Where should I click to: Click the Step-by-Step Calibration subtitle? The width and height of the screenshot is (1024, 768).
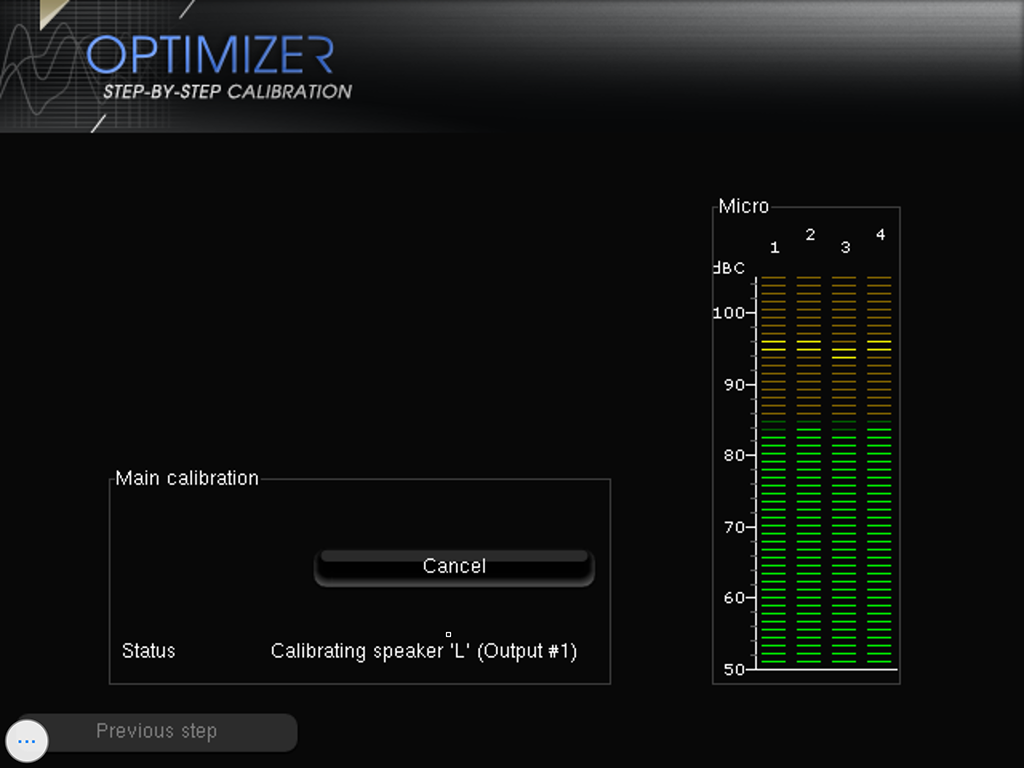click(227, 92)
